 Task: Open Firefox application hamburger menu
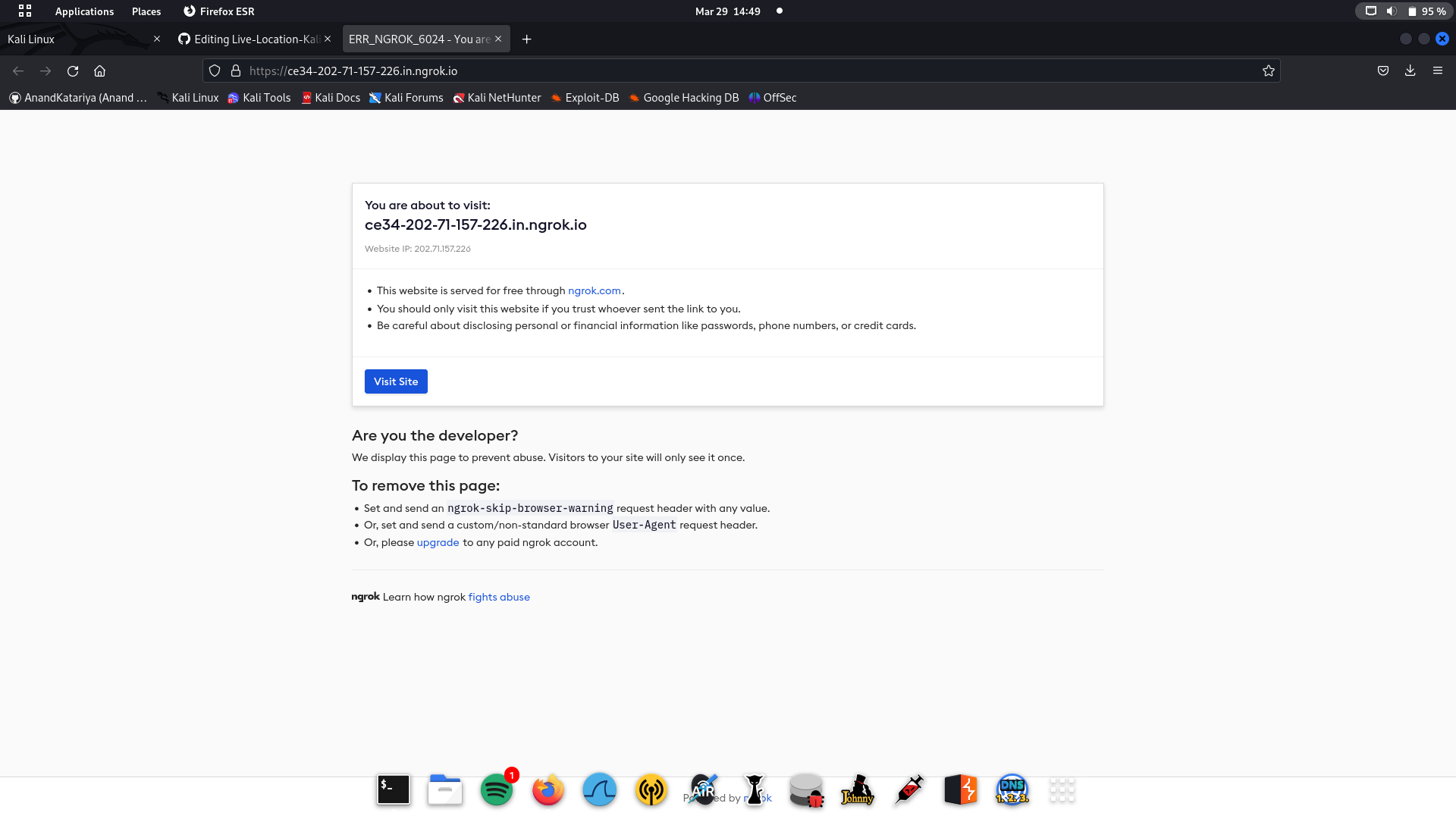(1437, 71)
